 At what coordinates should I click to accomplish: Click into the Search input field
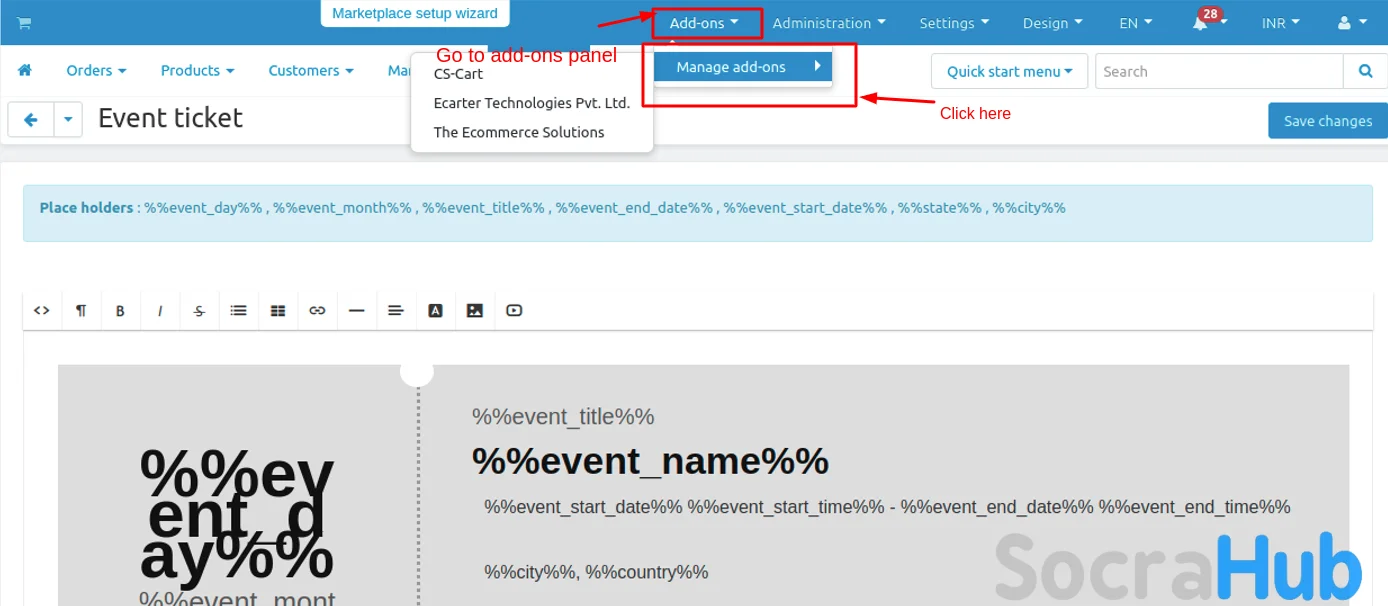coord(1218,71)
